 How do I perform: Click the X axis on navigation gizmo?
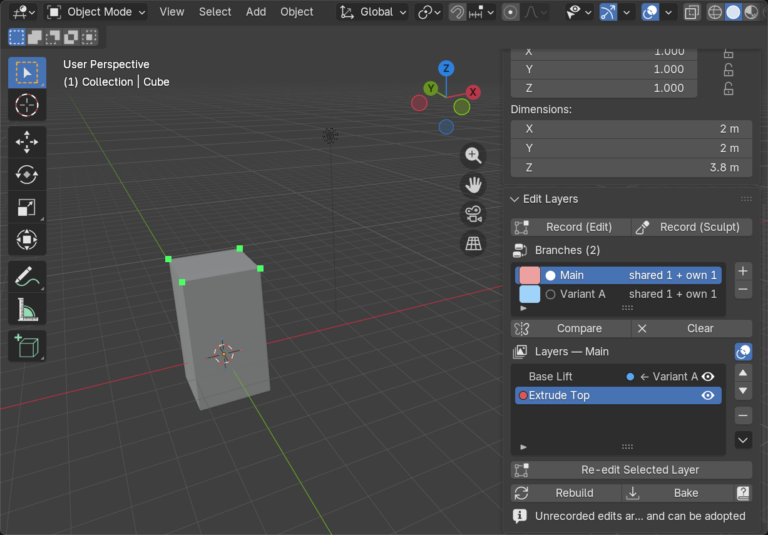[x=473, y=92]
